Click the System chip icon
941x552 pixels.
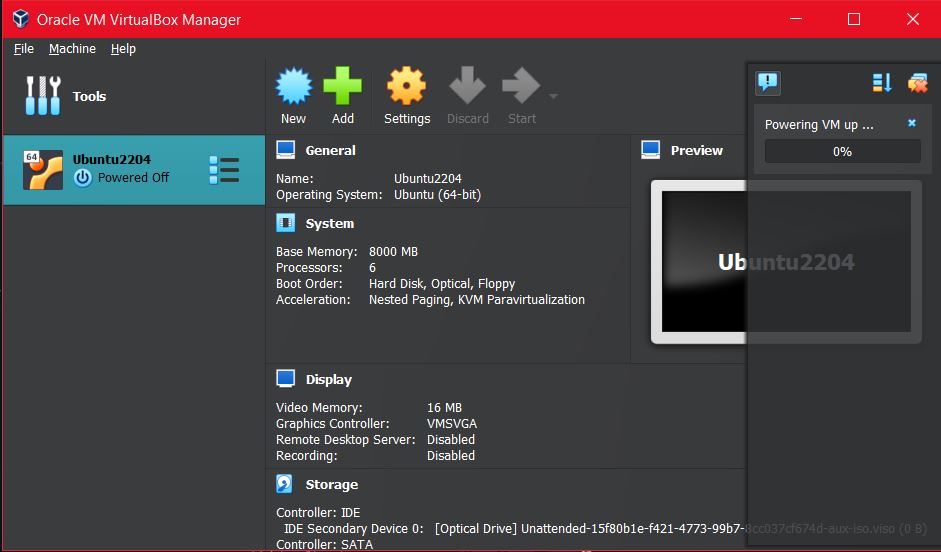(x=286, y=223)
